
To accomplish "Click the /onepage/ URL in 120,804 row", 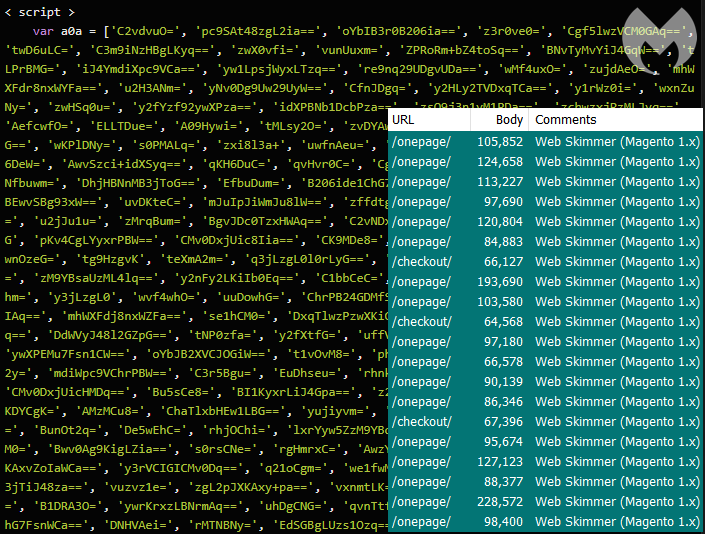I will tap(421, 222).
